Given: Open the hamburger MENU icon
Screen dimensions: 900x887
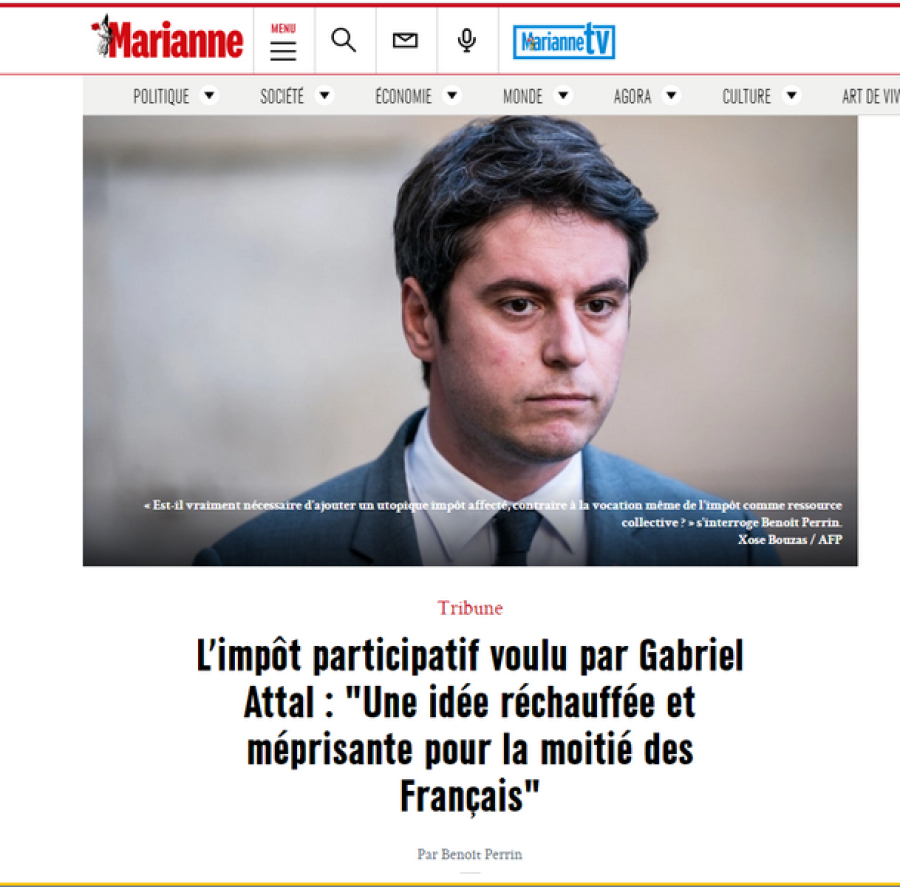Looking at the screenshot, I should coord(283,42).
